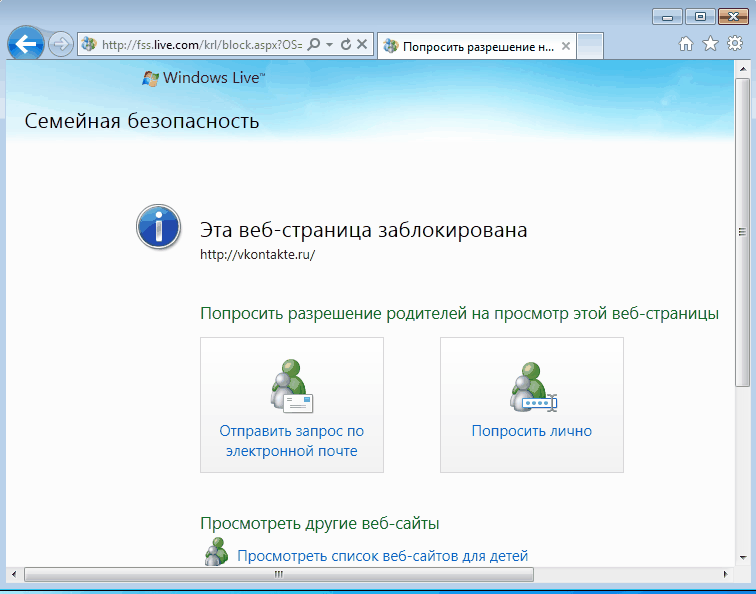Click the horizontal scrollbar left arrow

tap(14, 574)
